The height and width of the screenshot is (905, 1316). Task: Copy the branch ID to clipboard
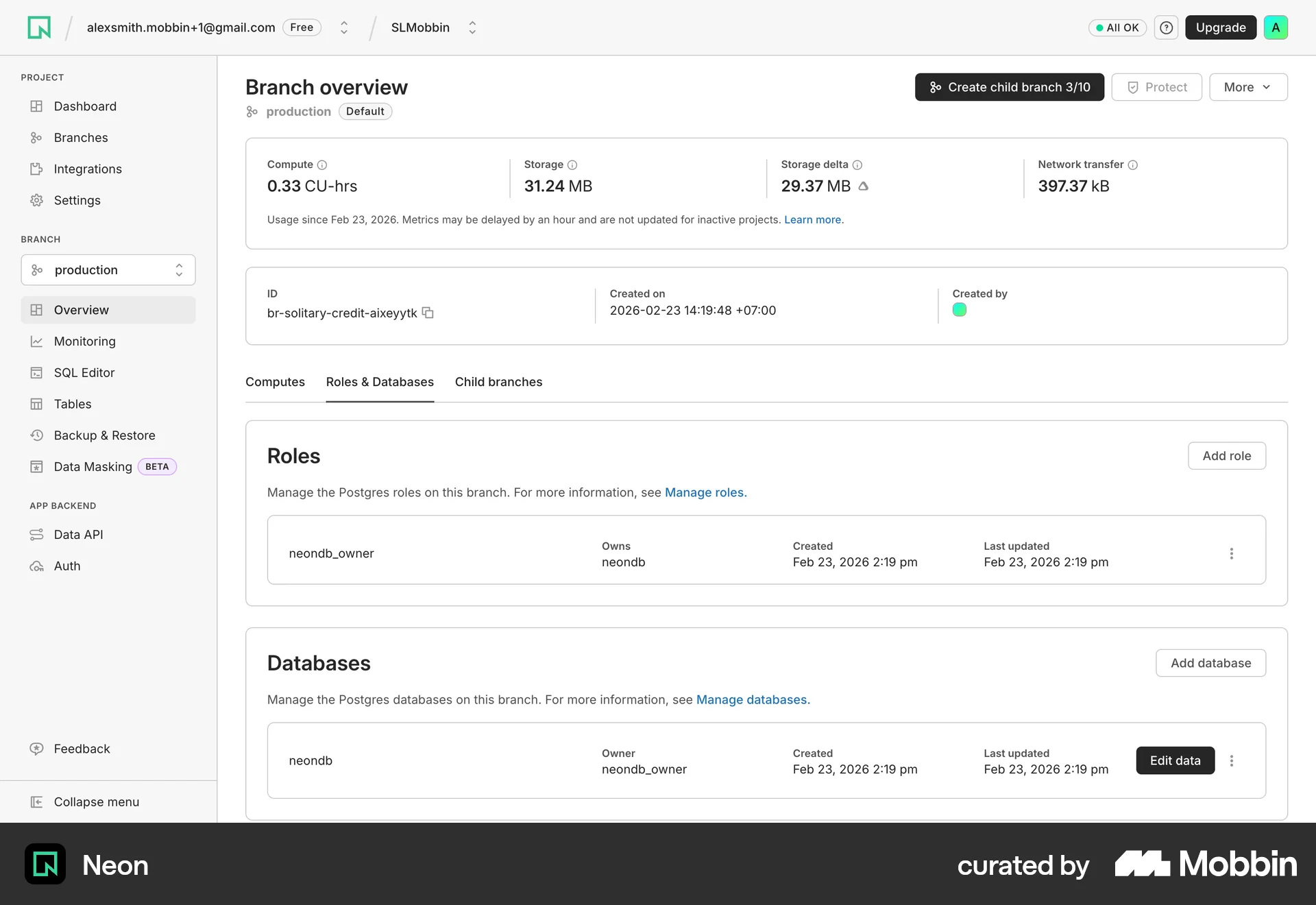(428, 313)
